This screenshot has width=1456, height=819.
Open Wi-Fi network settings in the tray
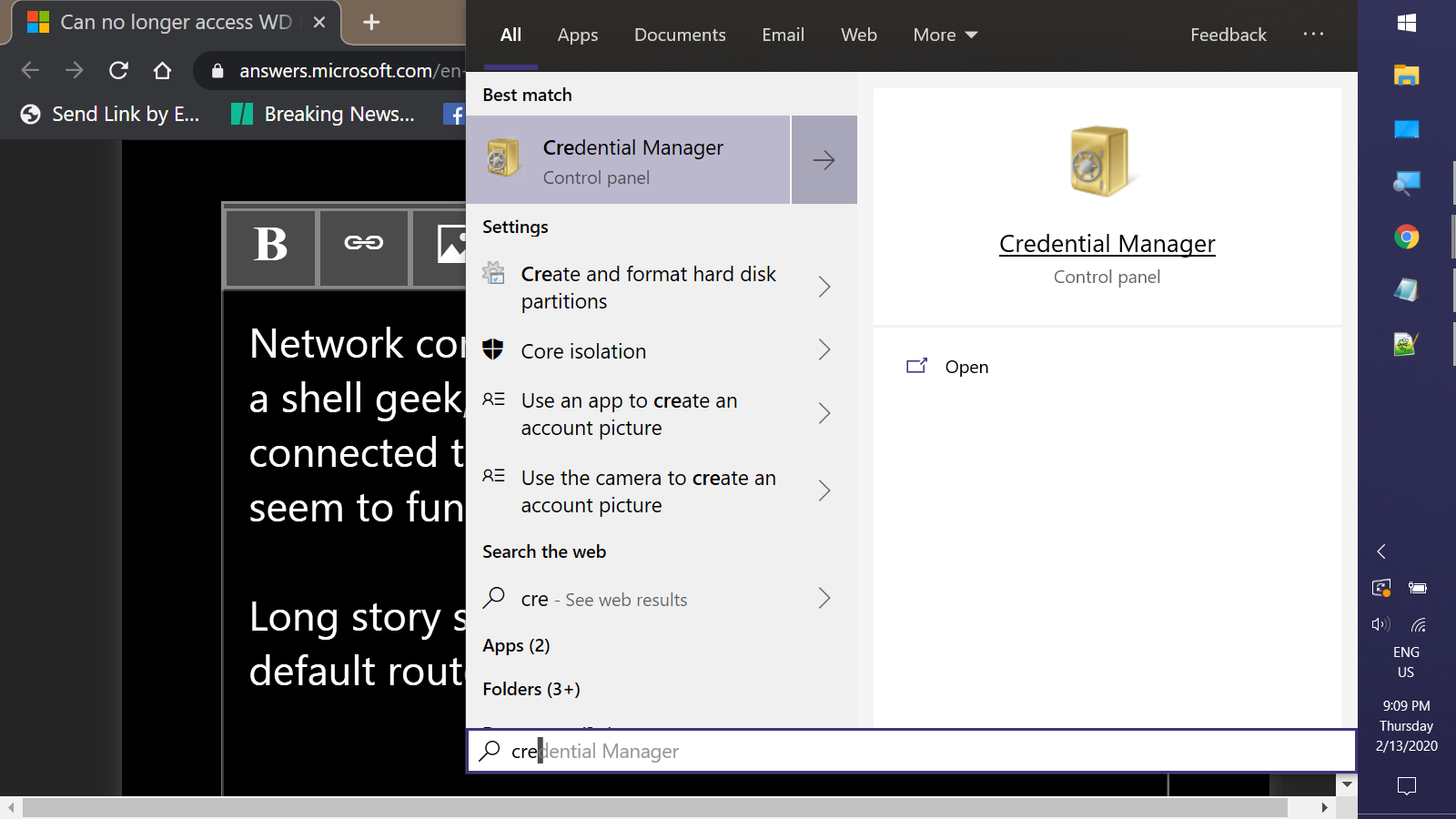click(1418, 624)
